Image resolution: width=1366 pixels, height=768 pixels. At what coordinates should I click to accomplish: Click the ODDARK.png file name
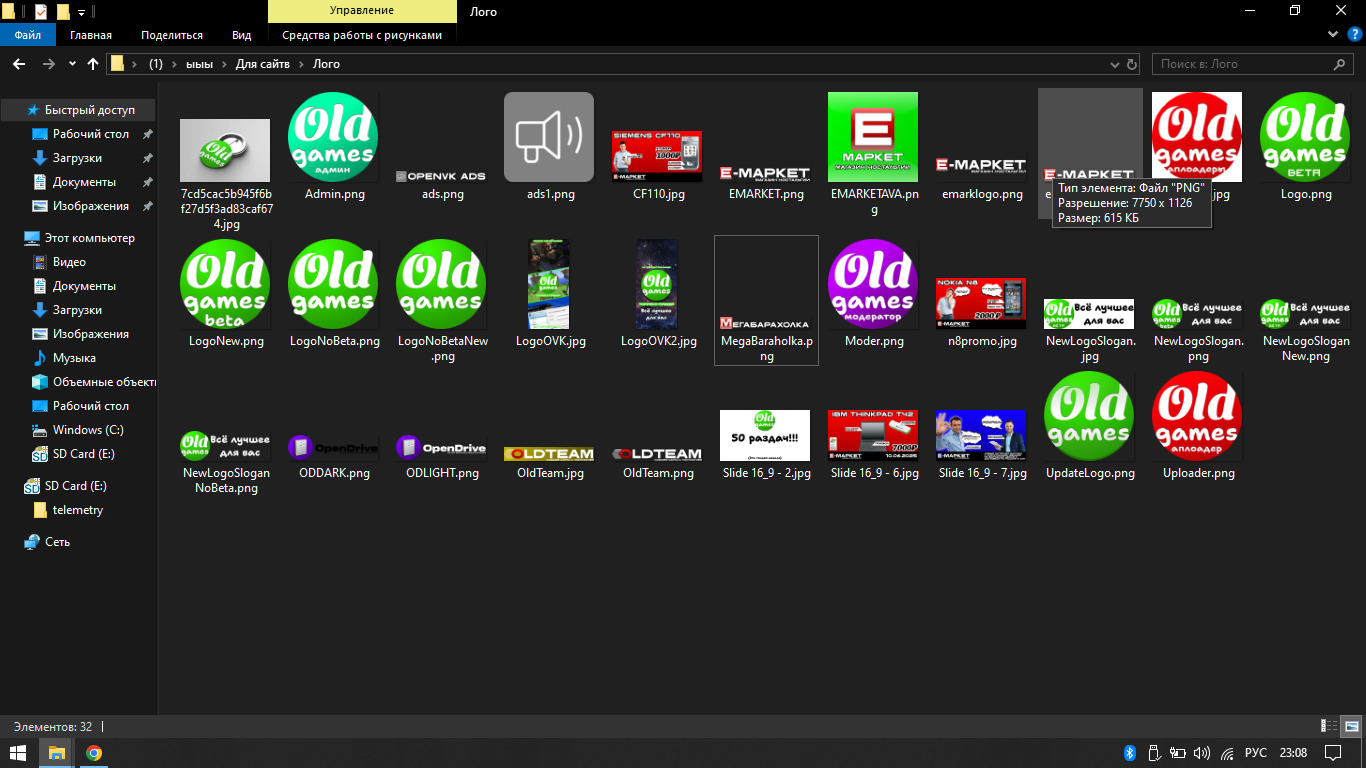pyautogui.click(x=334, y=473)
